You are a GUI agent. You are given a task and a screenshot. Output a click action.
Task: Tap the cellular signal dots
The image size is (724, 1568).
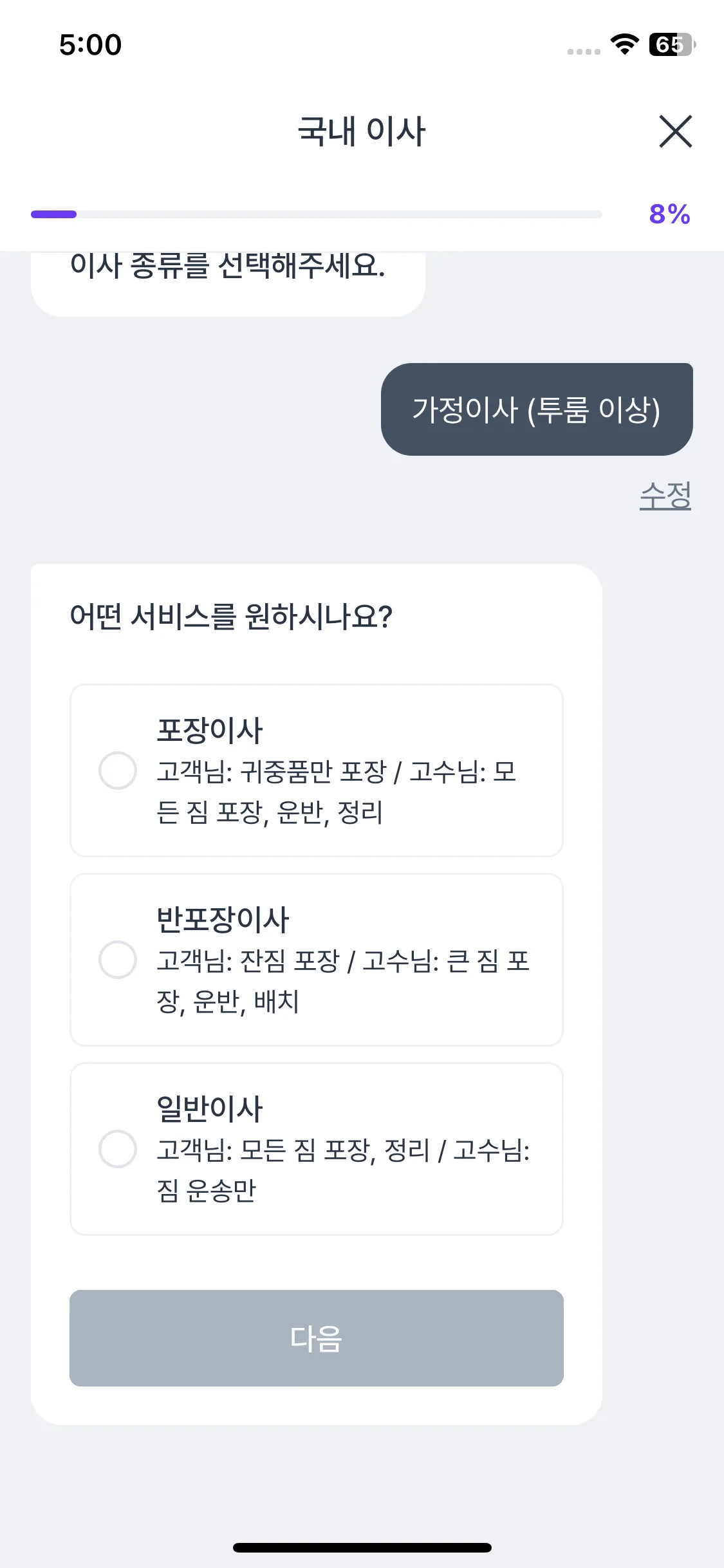point(584,51)
